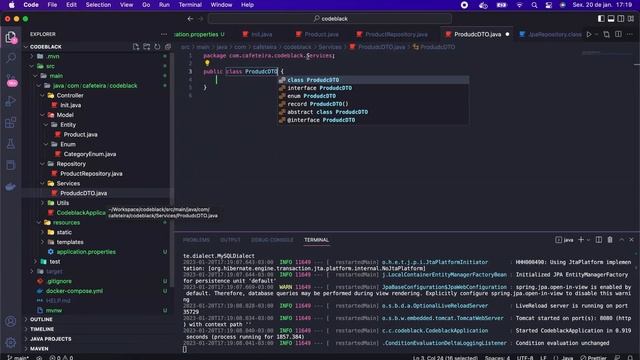Expand the JAVA PROJECTS section

click(x=51, y=339)
